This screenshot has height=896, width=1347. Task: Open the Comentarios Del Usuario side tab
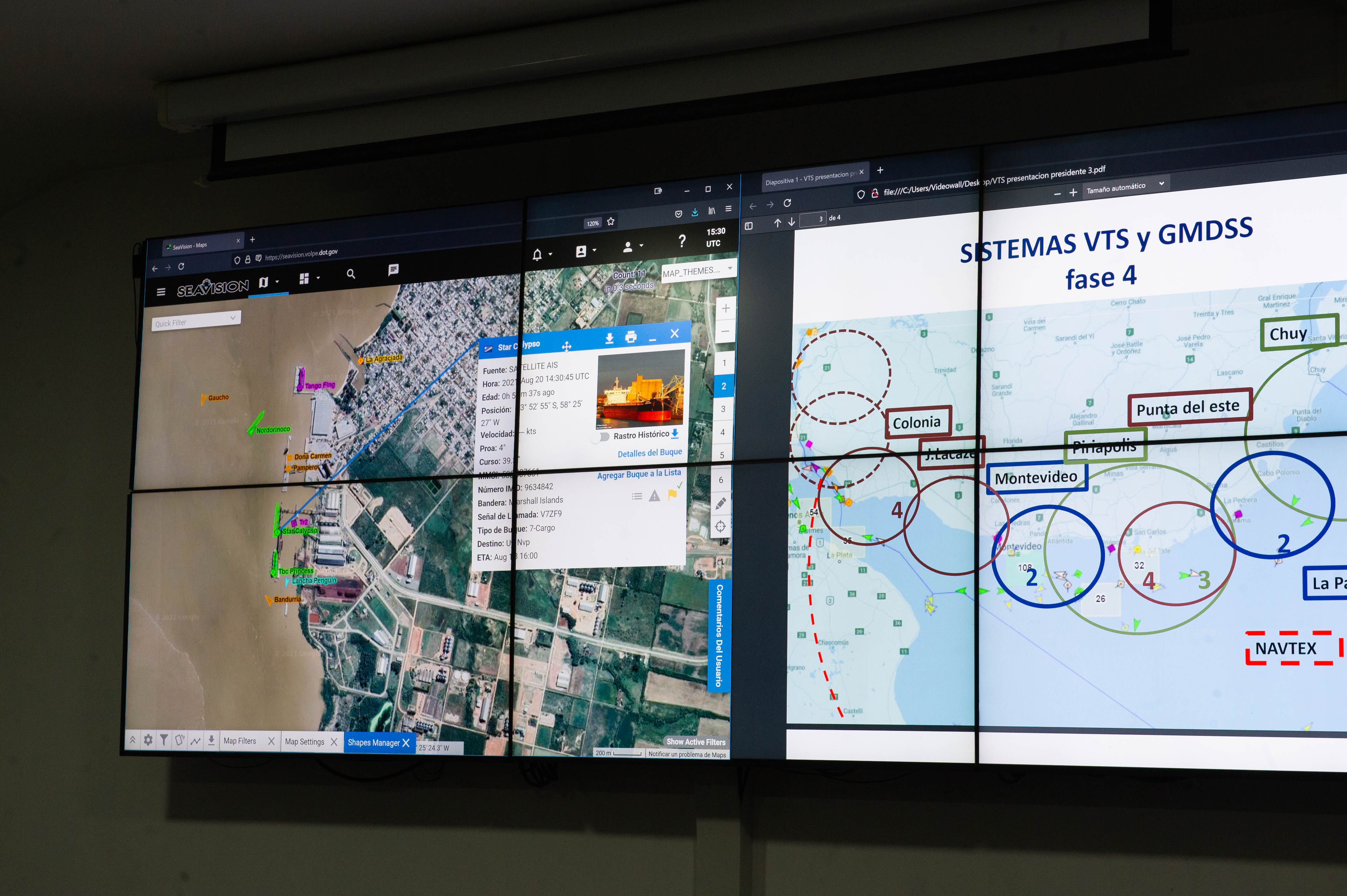click(719, 635)
